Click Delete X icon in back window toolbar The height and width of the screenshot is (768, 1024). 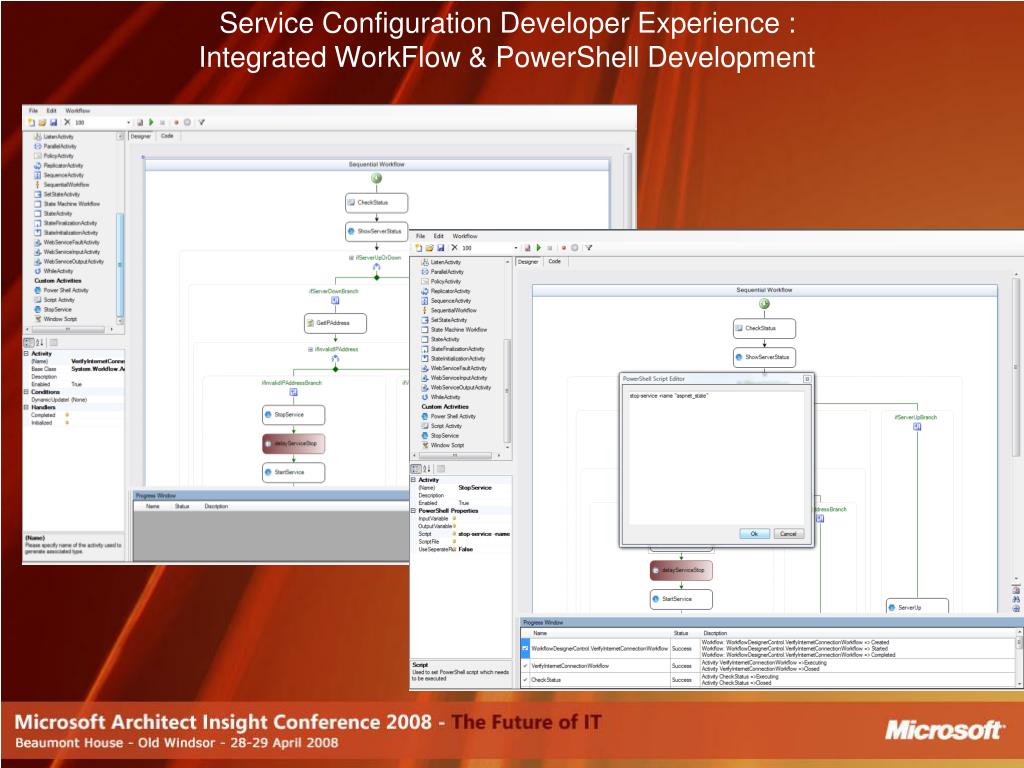(x=67, y=122)
